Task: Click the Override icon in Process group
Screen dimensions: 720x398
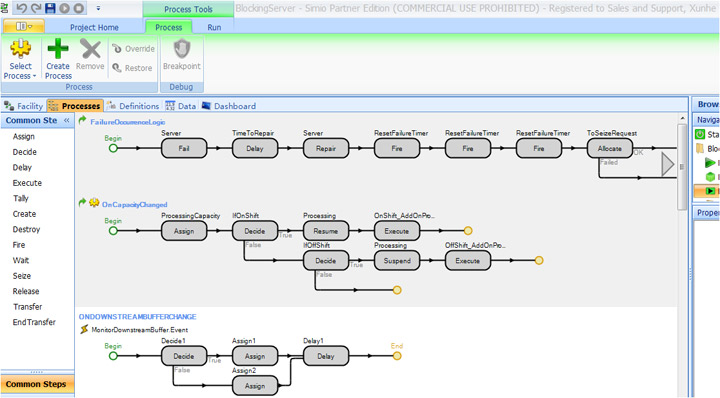Action: 117,49
